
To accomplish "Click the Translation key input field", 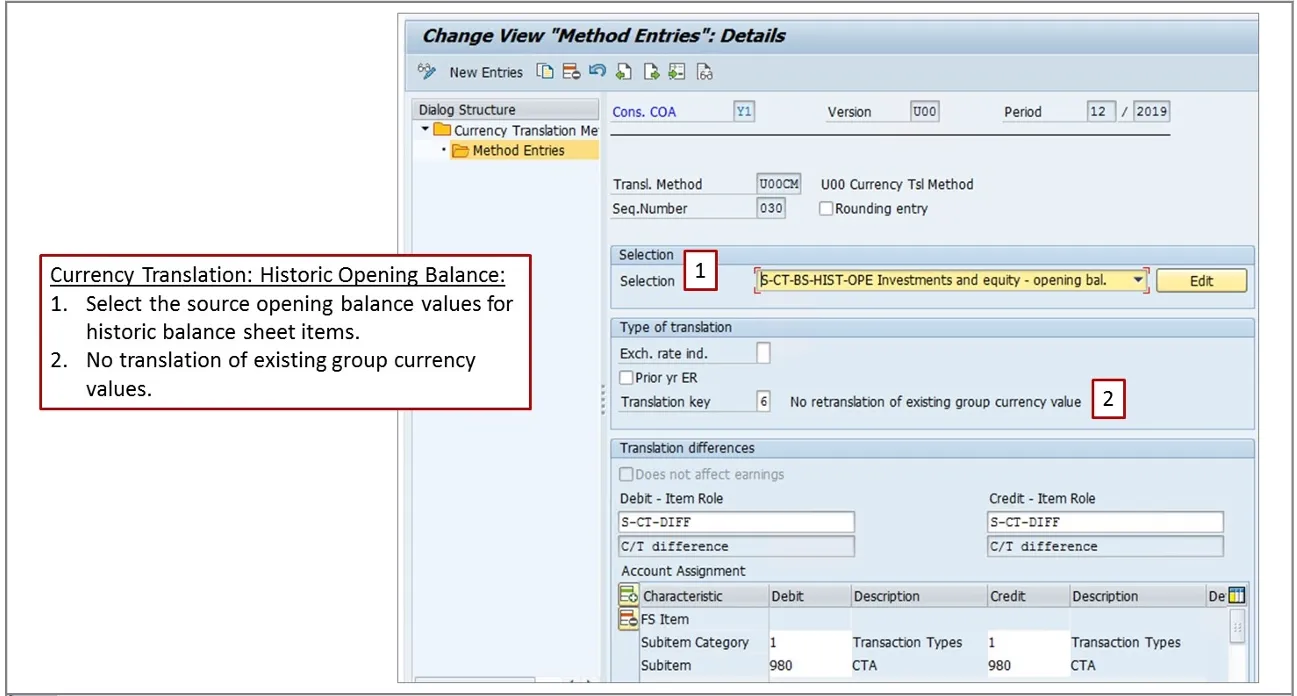I will [x=764, y=402].
